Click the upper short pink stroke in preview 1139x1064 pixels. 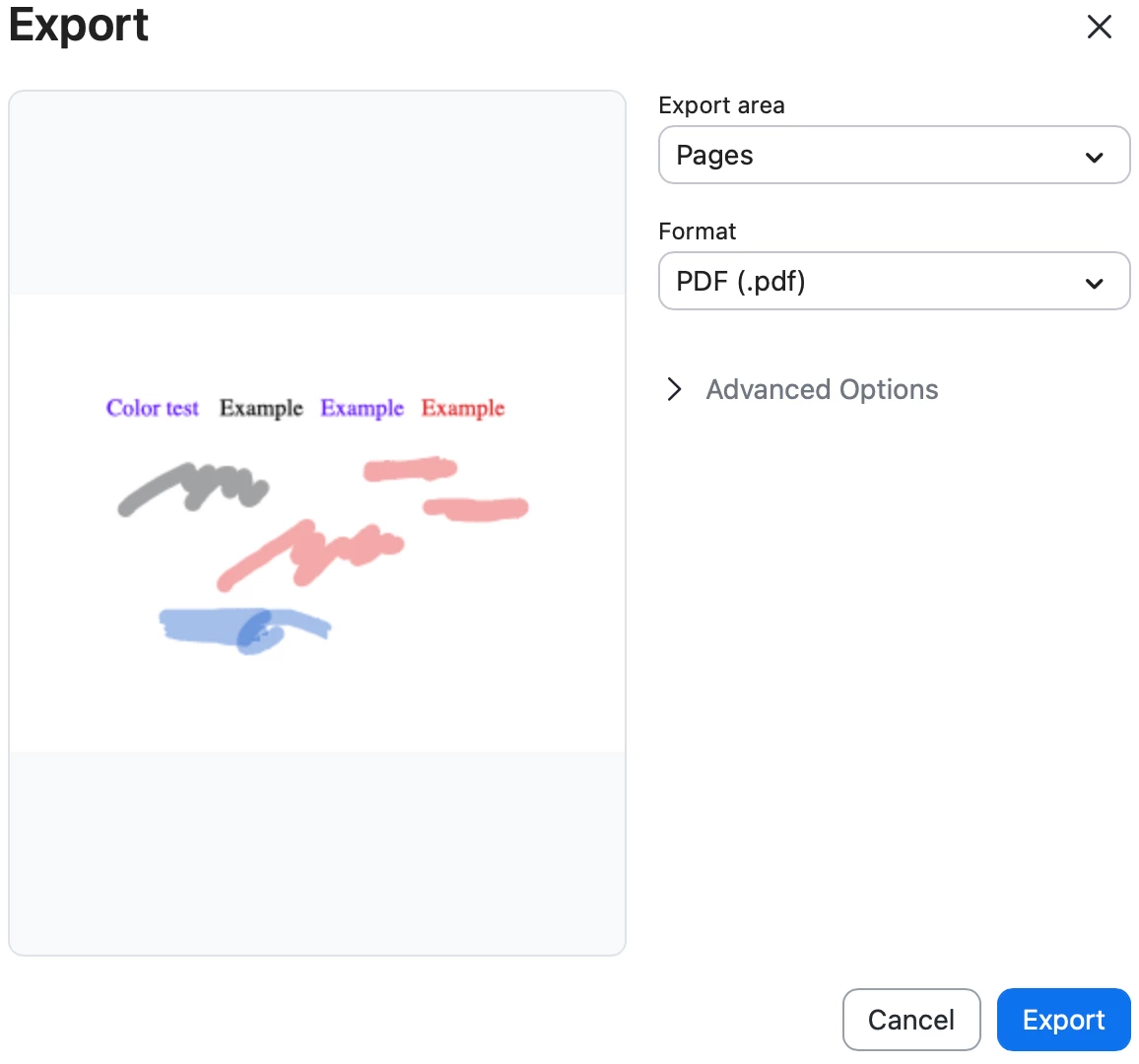(410, 469)
